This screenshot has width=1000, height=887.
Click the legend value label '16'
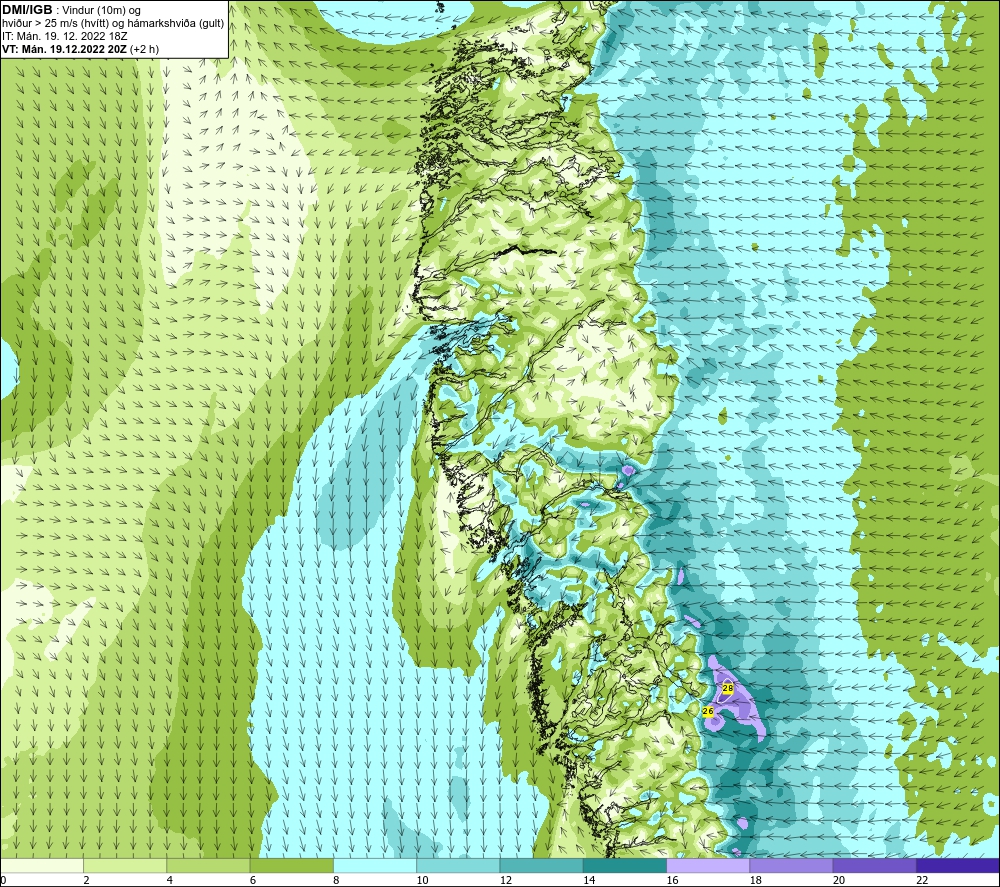click(672, 880)
